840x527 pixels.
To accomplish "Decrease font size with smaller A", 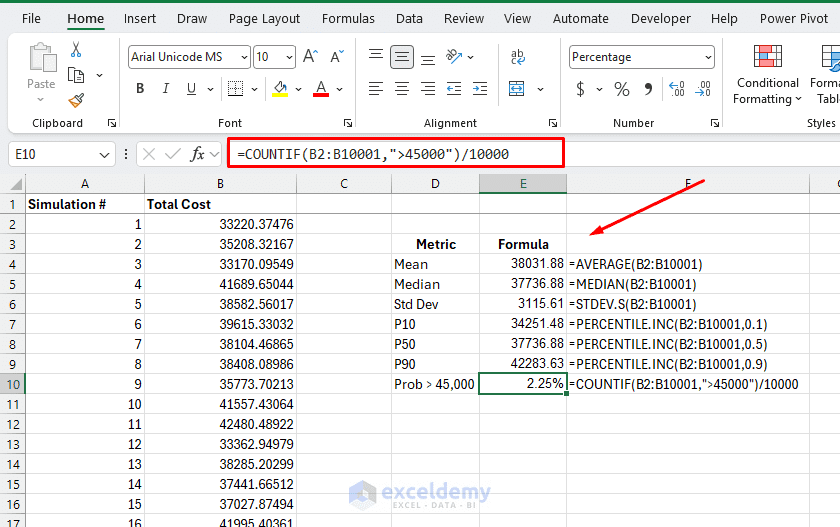I will (337, 56).
